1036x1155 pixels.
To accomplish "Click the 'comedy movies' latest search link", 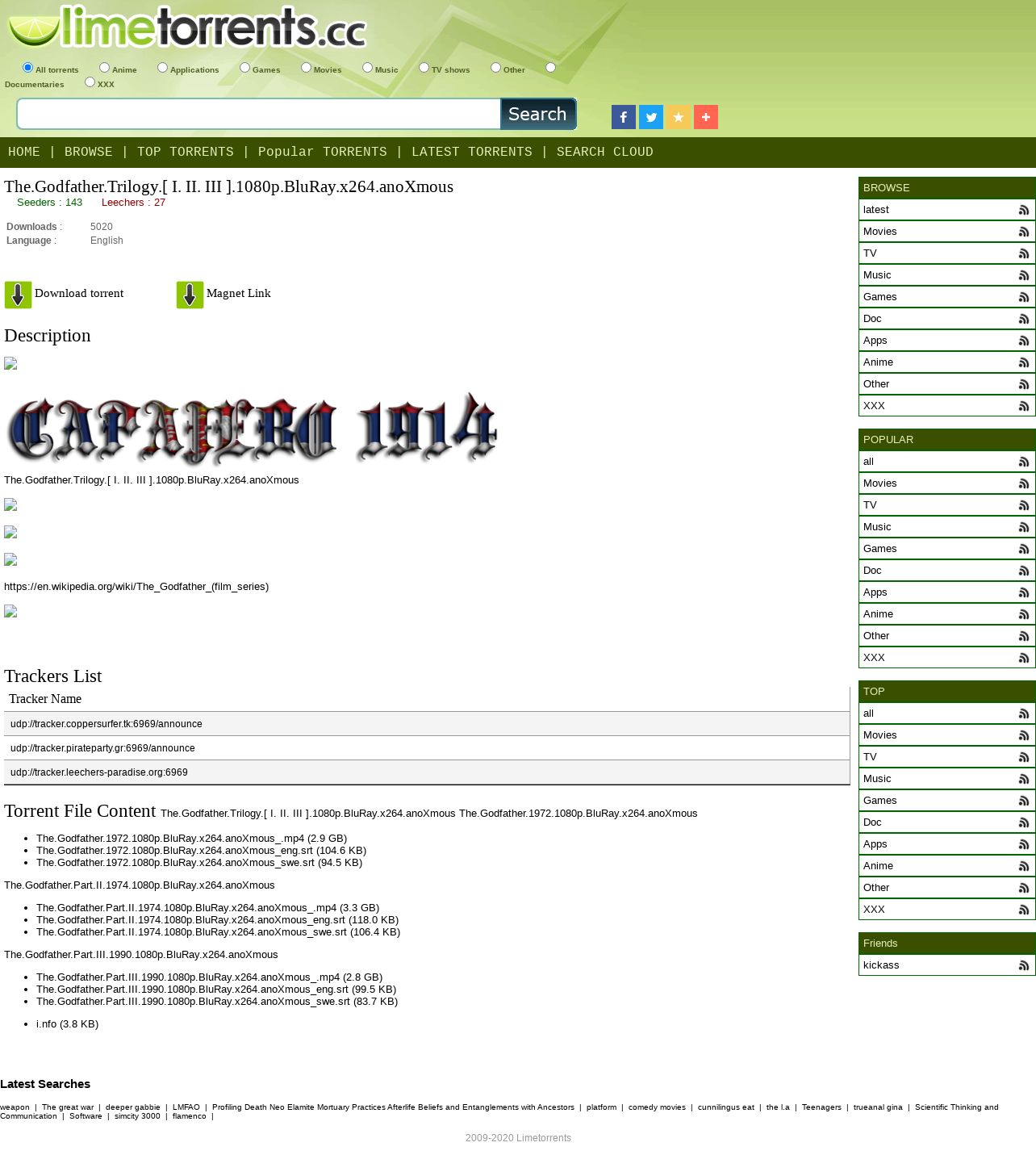I will [x=657, y=1107].
